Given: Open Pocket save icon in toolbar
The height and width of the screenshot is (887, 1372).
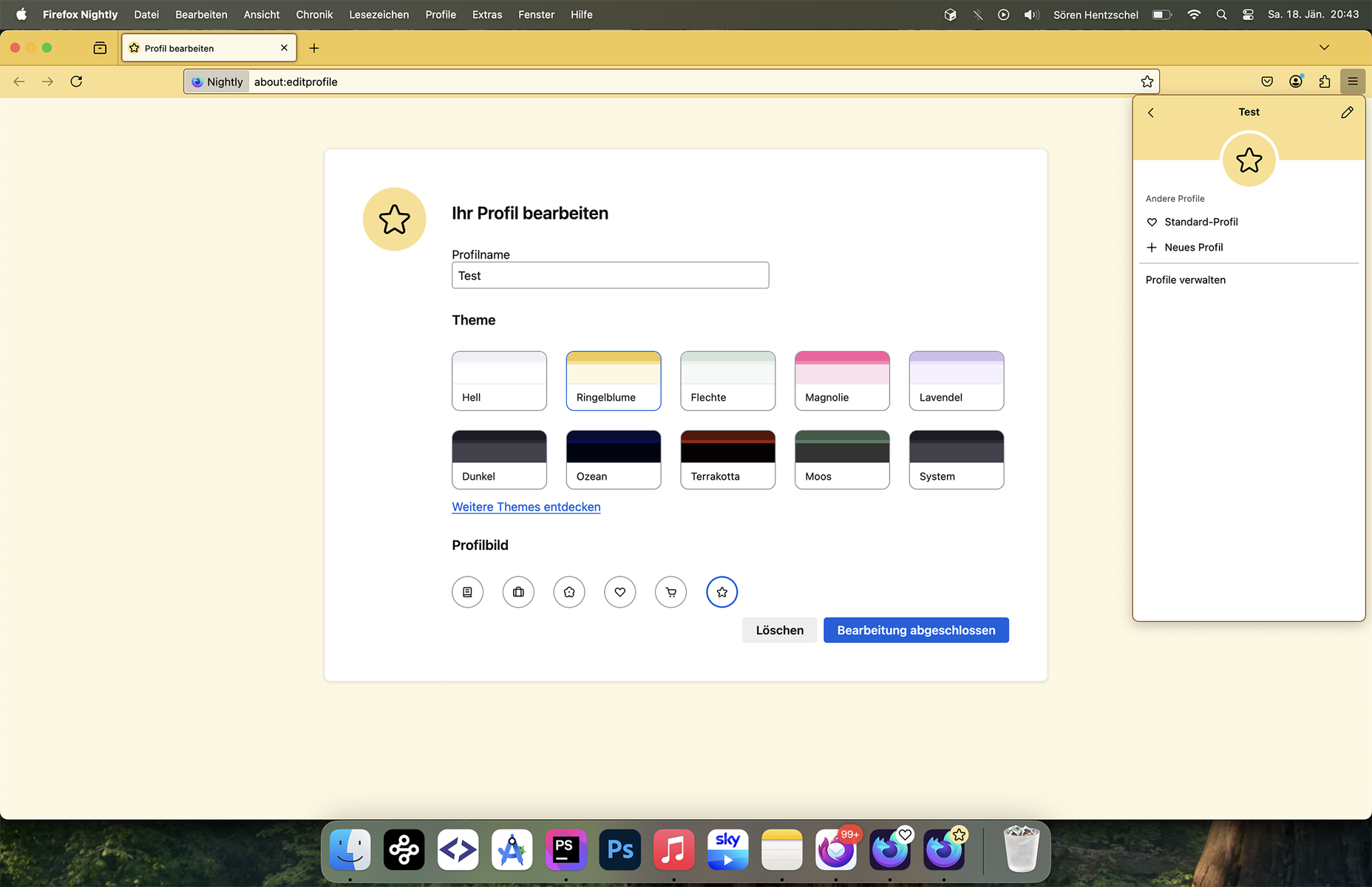Looking at the screenshot, I should point(1267,81).
